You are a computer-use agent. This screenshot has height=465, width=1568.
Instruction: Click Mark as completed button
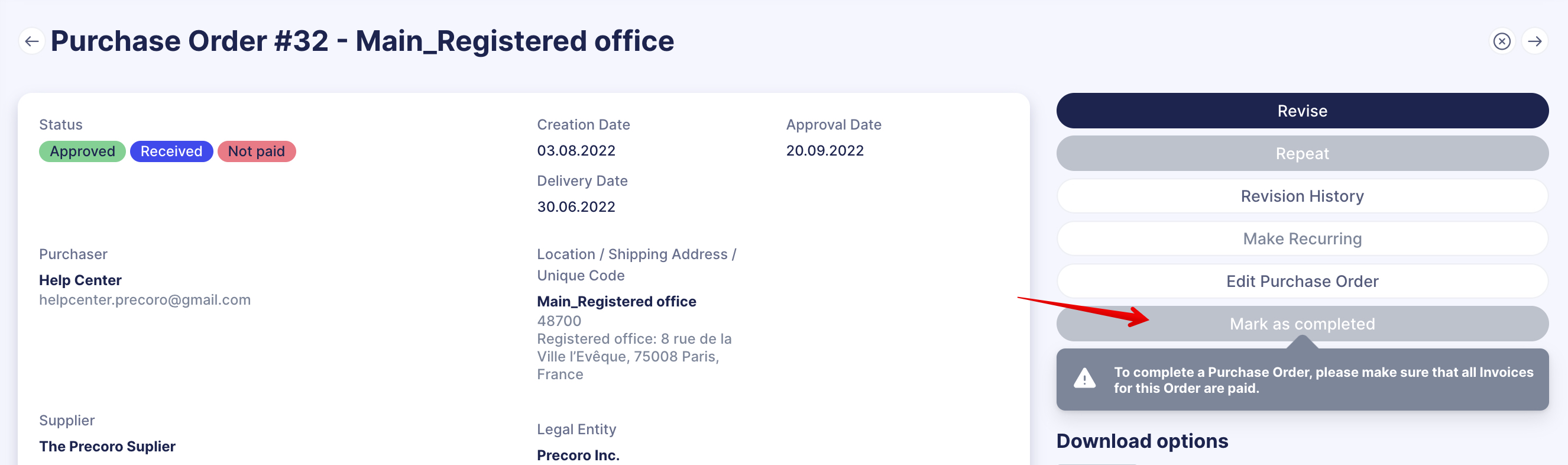[x=1302, y=324]
